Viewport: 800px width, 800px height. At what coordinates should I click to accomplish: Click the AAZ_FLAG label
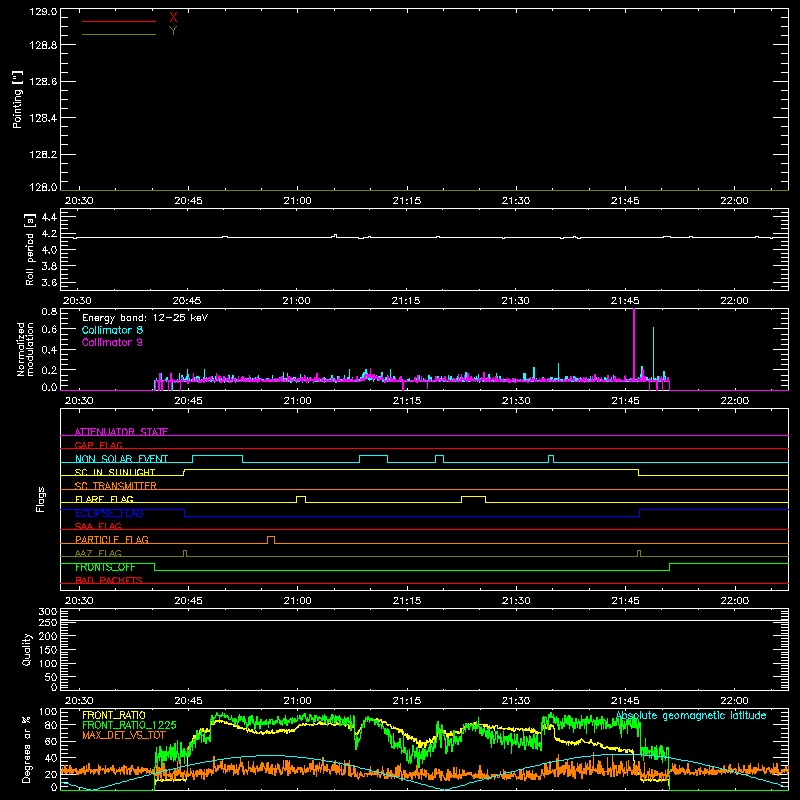click(x=98, y=553)
